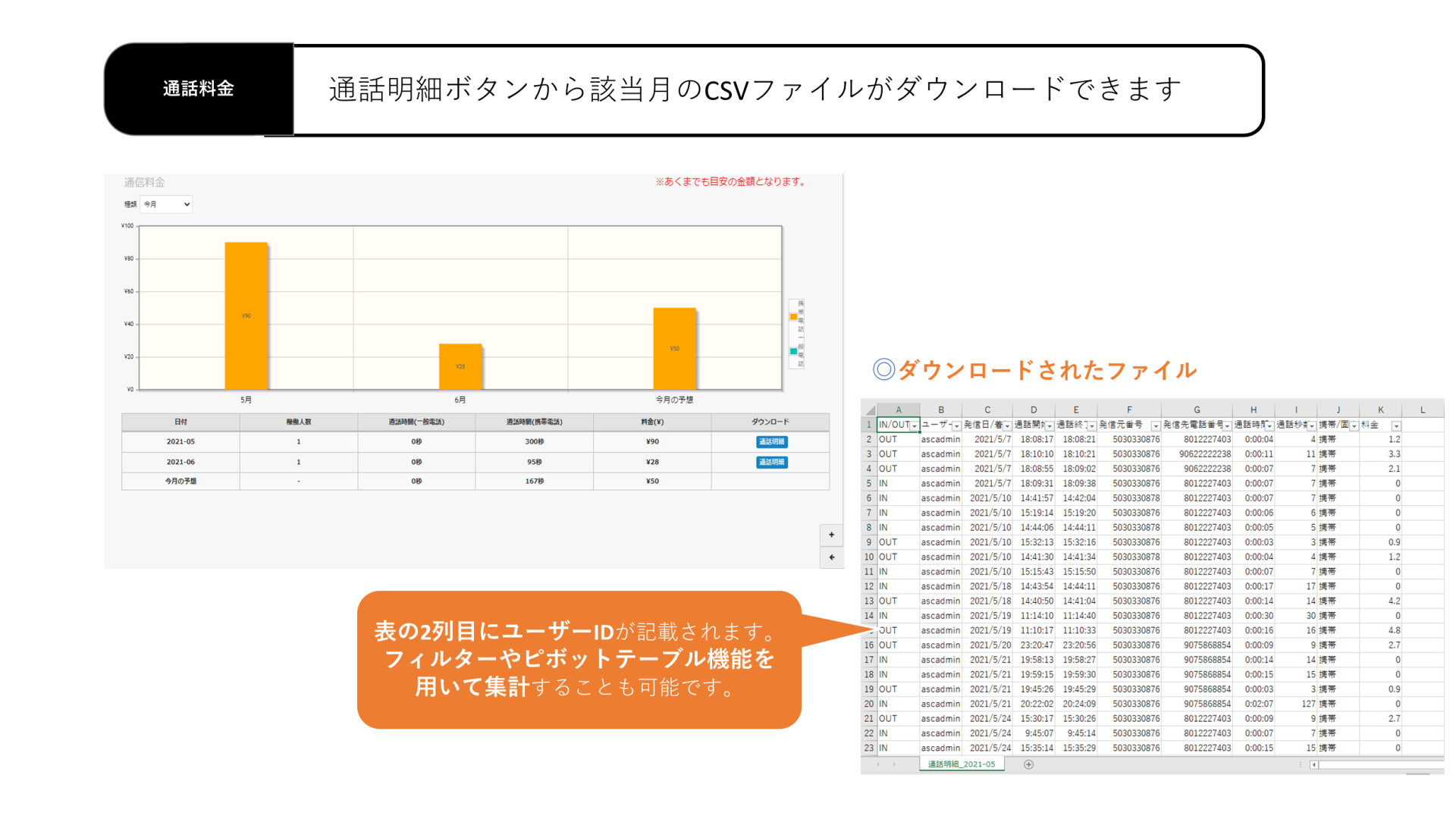Open the 種類 period dropdown showing 今月
The height and width of the screenshot is (819, 1456).
click(x=166, y=204)
